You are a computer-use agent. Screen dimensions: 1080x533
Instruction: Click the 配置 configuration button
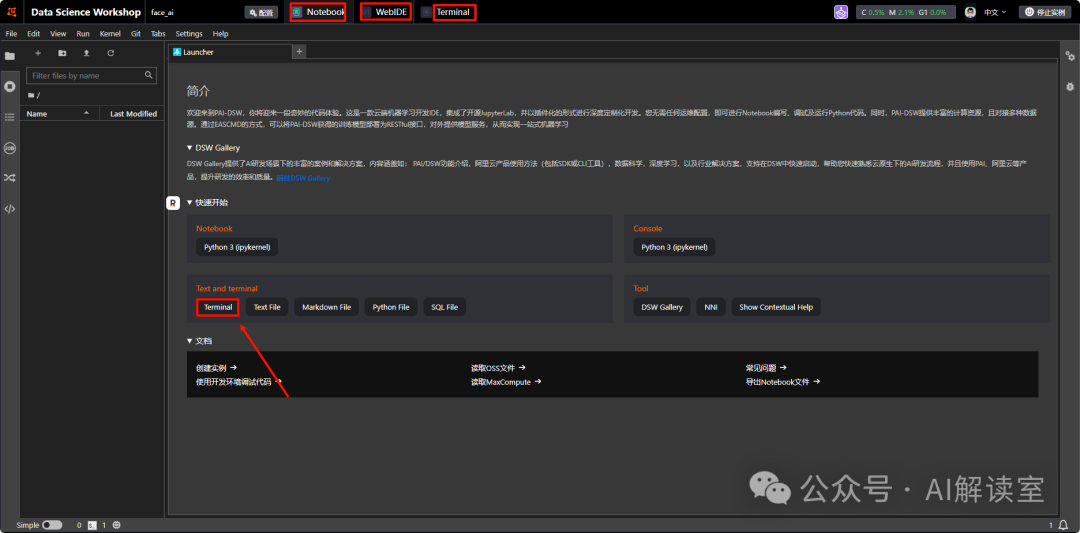pyautogui.click(x=261, y=12)
